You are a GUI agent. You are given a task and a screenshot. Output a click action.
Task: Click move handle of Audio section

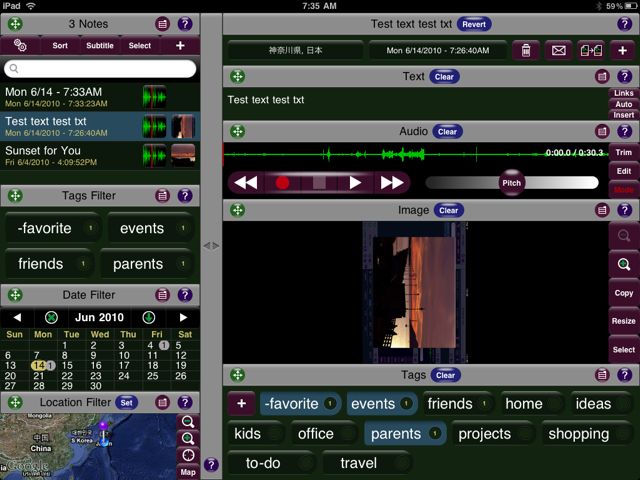(238, 131)
